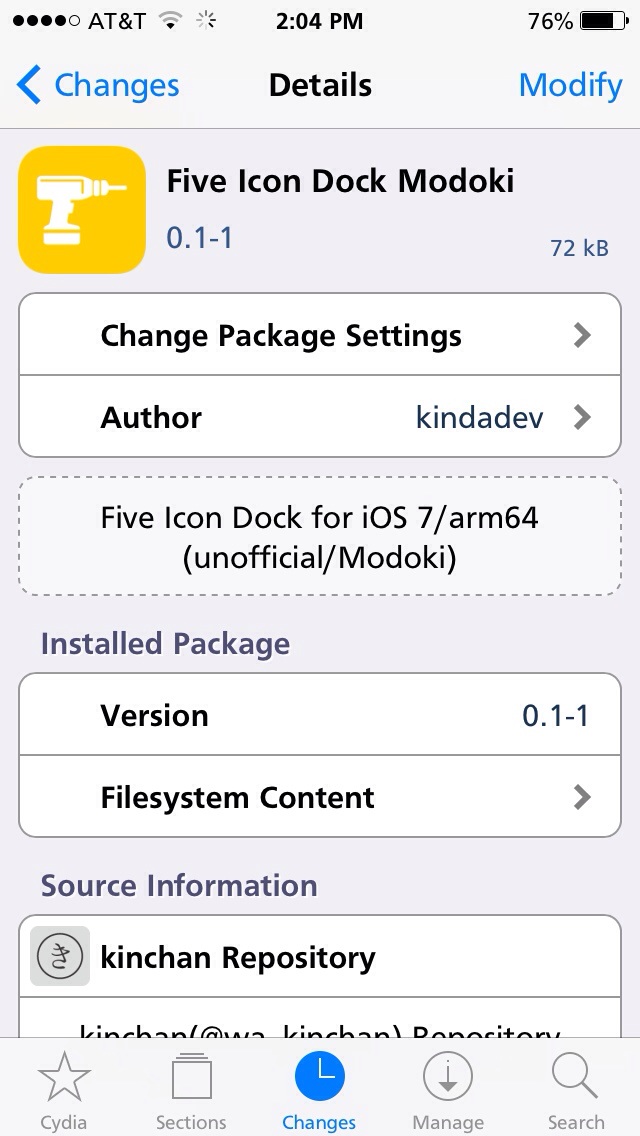Image resolution: width=640 pixels, height=1136 pixels.
Task: Tap the Changes clock icon
Action: (319, 1085)
